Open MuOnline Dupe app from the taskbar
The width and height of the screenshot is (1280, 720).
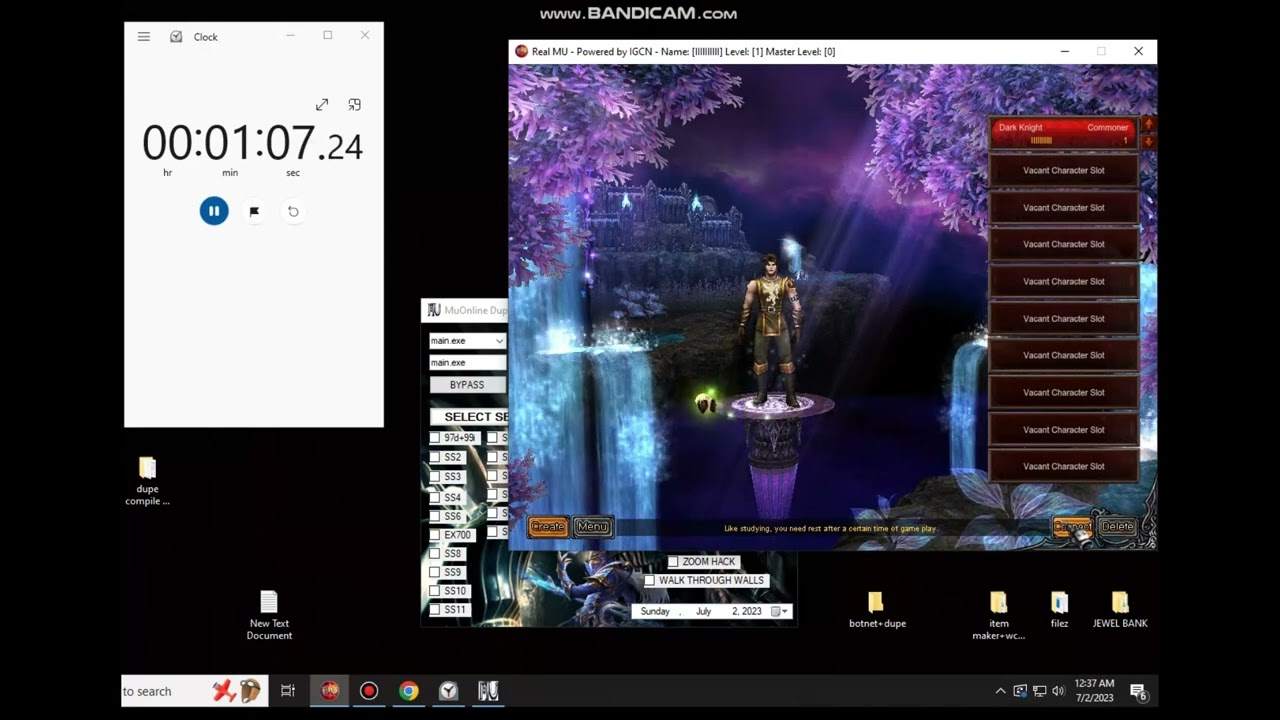[x=488, y=691]
